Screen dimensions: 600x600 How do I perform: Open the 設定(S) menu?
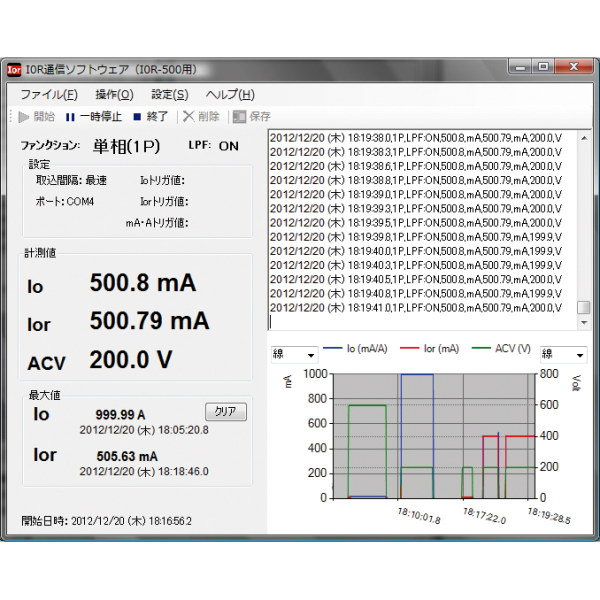[170, 94]
